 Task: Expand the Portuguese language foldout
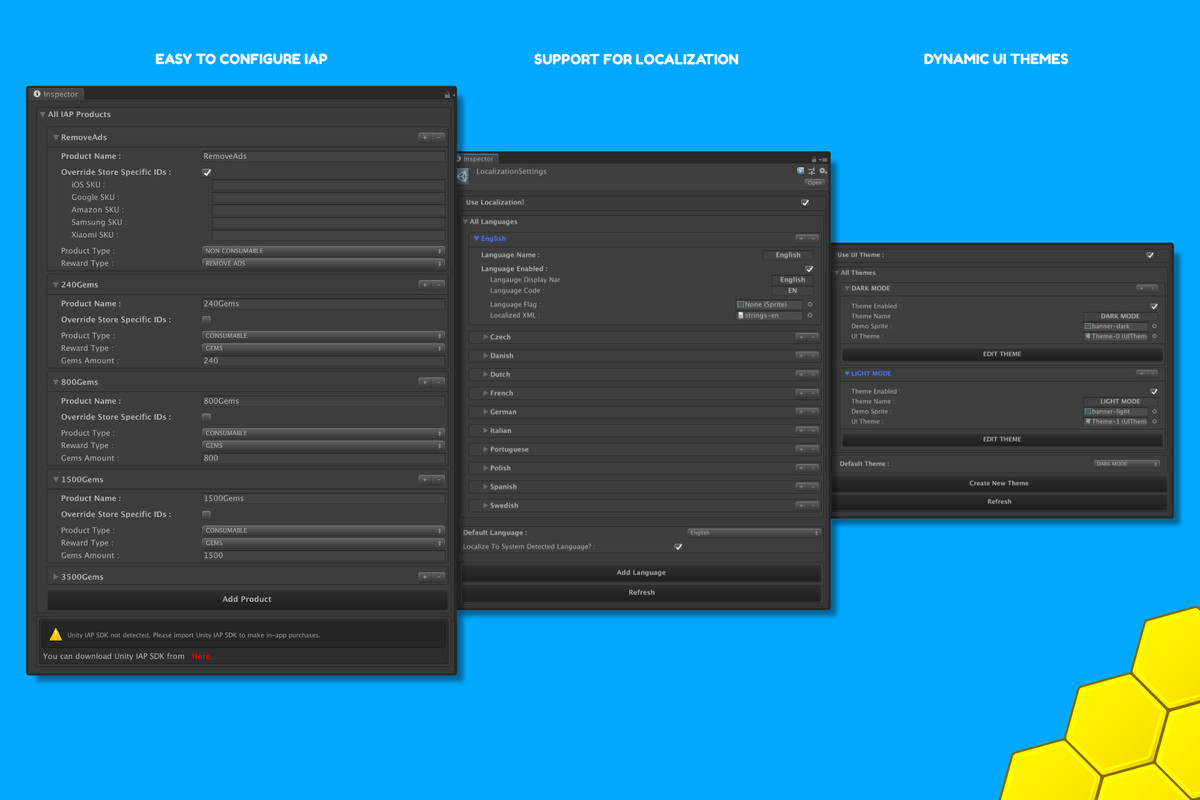(486, 449)
